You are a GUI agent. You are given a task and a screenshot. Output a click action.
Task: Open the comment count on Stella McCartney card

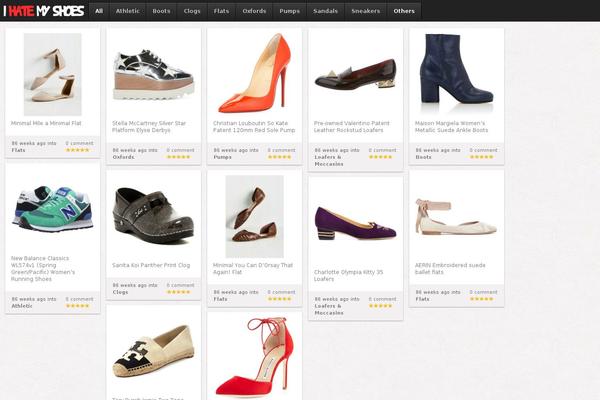[180, 150]
